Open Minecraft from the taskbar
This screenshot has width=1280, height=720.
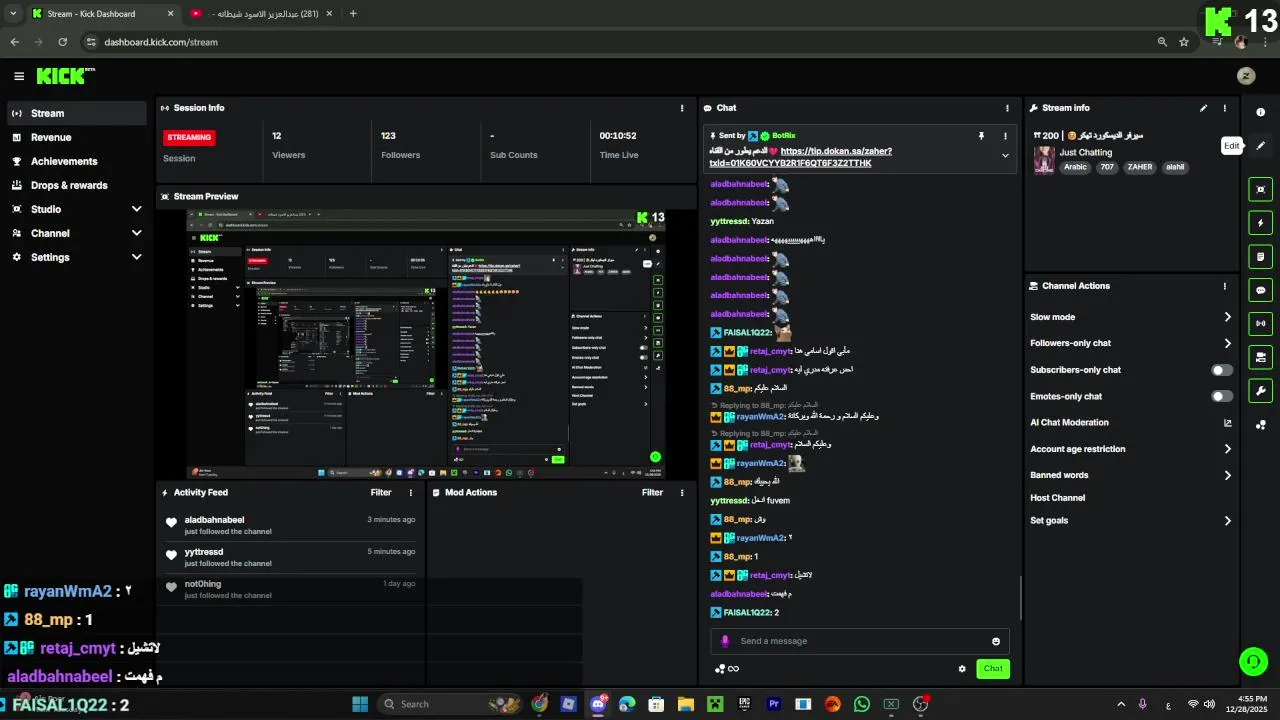coord(715,704)
